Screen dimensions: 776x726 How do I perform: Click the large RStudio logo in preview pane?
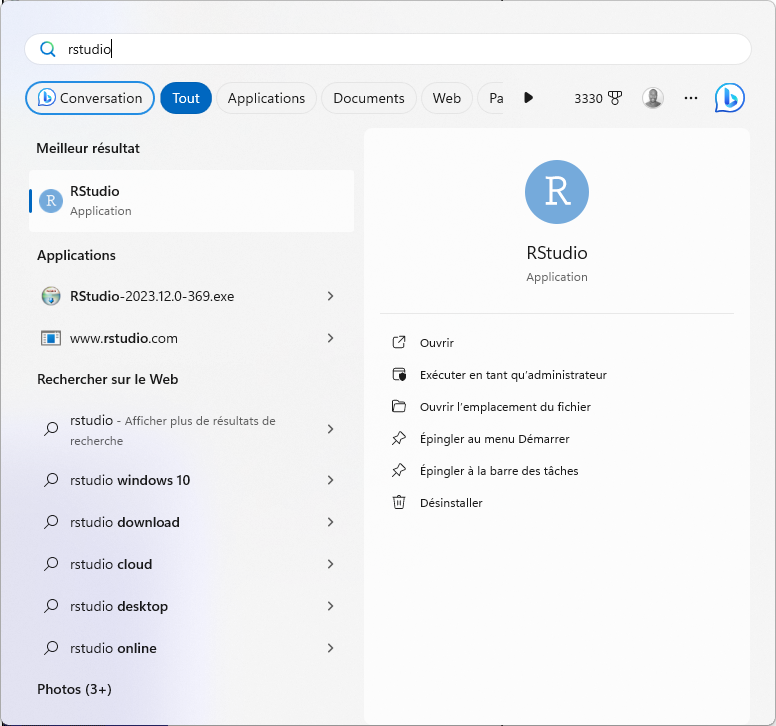click(557, 192)
